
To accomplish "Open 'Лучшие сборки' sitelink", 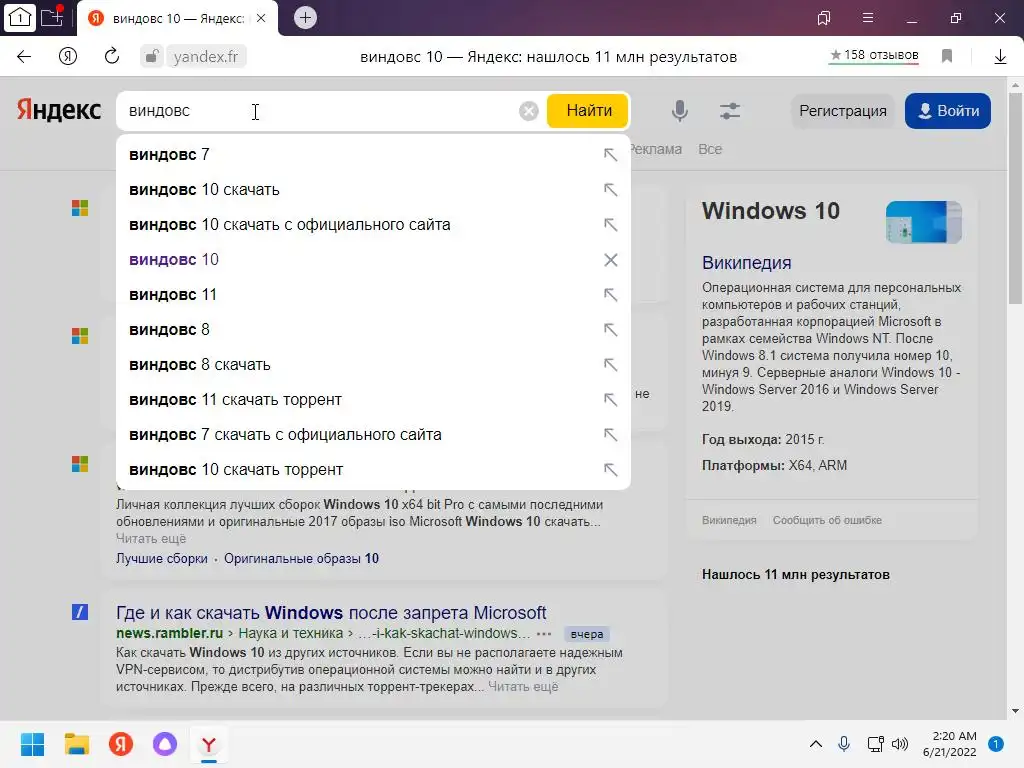I will (x=161, y=559).
